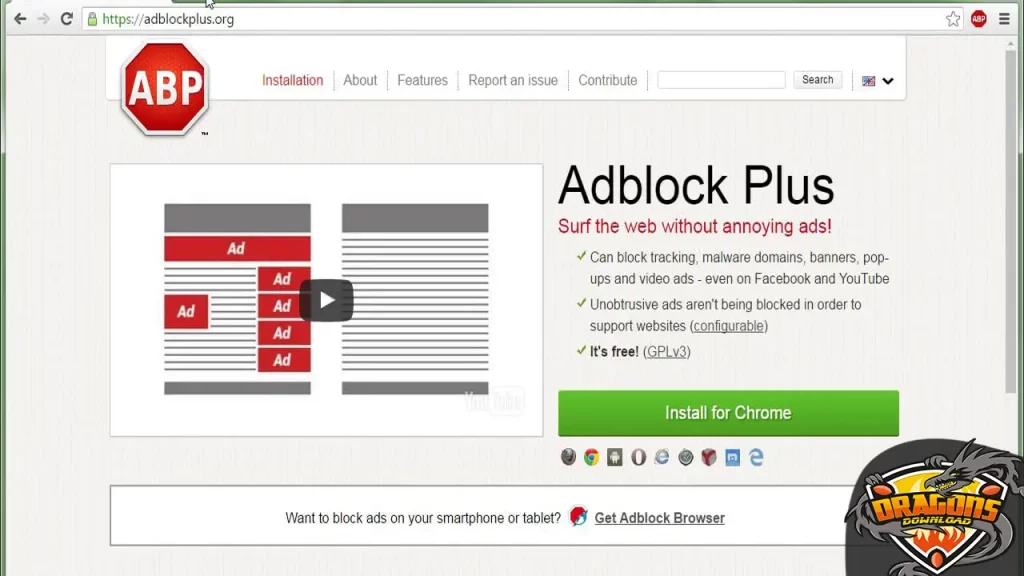This screenshot has height=576, width=1024.
Task: Select the Chrome browser icon below Install button
Action: (592, 457)
